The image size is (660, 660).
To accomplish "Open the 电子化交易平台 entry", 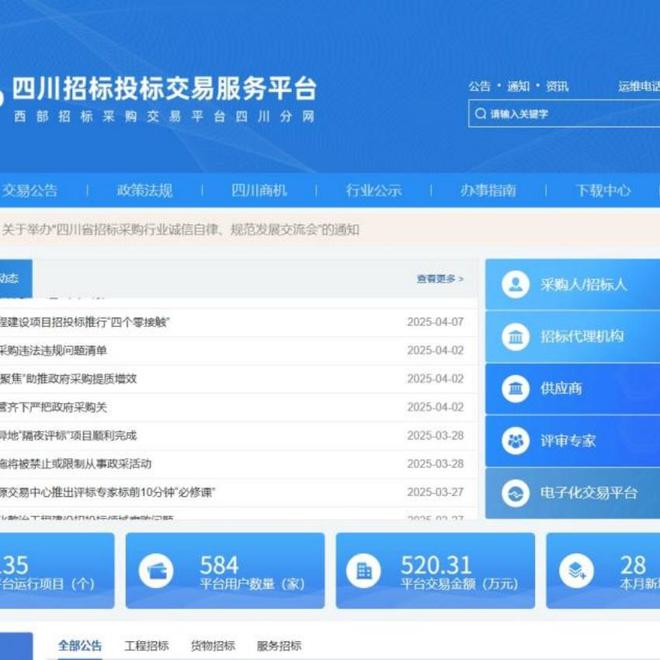I will [x=572, y=493].
